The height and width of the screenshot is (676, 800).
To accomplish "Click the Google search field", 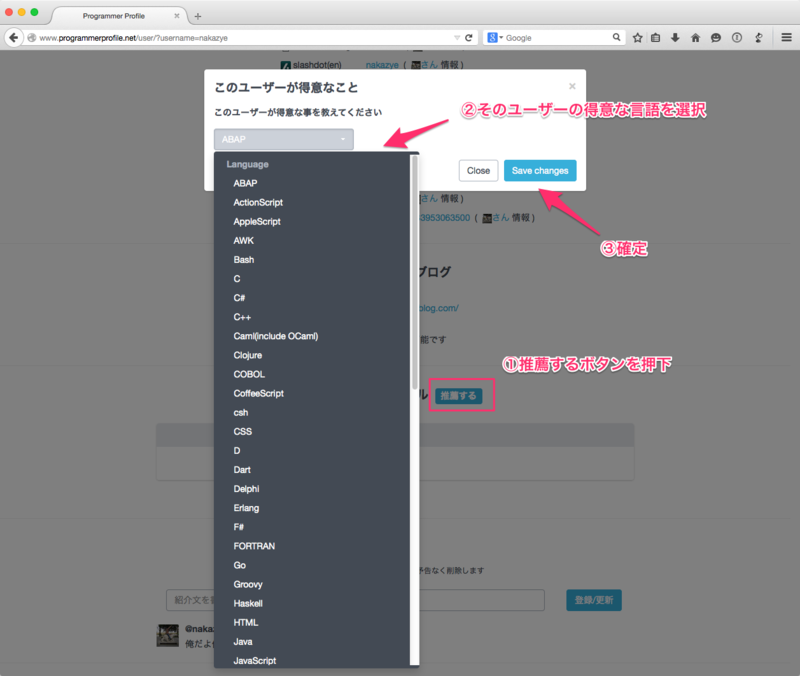I will 557,38.
